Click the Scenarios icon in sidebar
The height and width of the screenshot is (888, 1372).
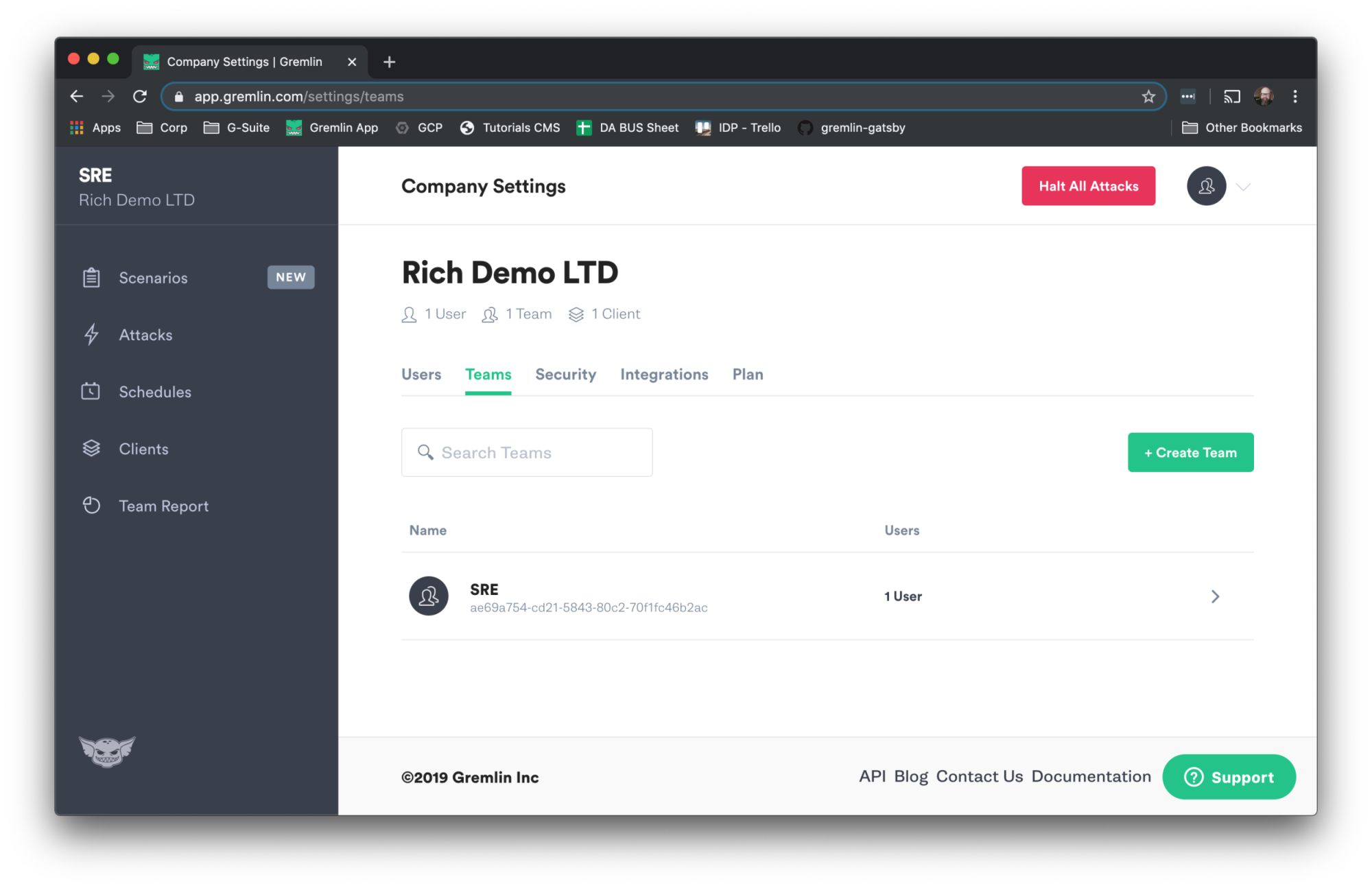pyautogui.click(x=91, y=277)
